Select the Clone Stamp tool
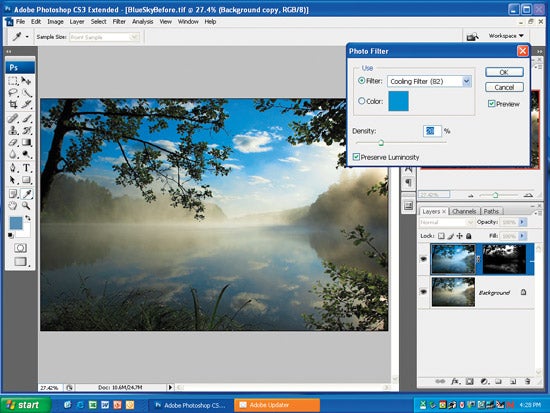The image size is (550, 413). point(13,131)
